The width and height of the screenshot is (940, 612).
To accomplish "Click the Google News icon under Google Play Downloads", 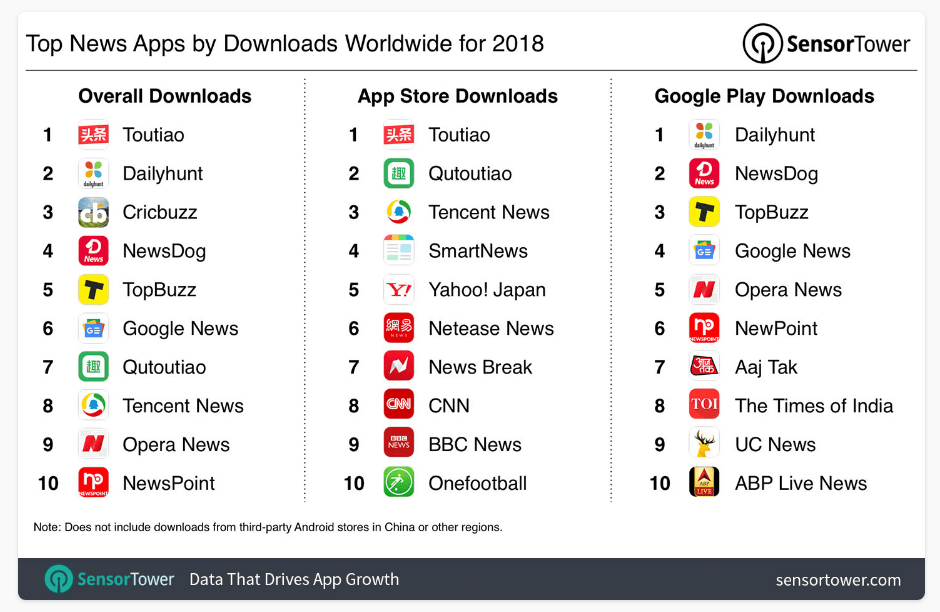I will coord(704,251).
